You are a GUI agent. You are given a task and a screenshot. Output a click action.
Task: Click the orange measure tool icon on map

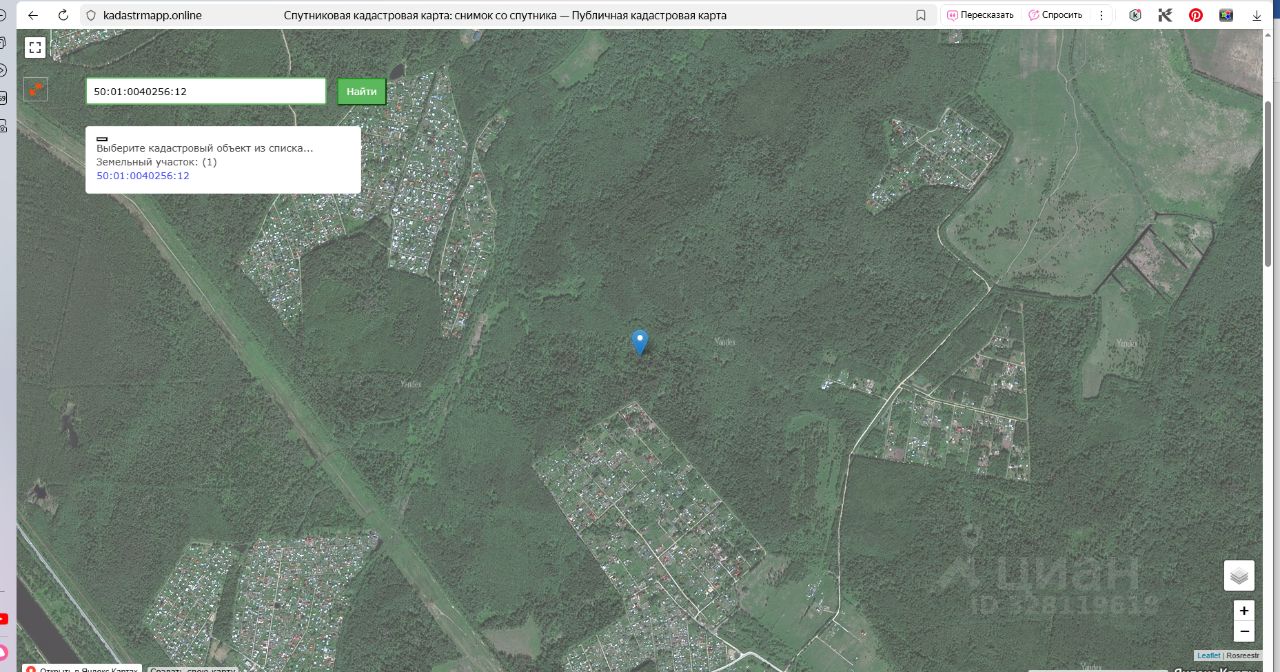(x=36, y=89)
